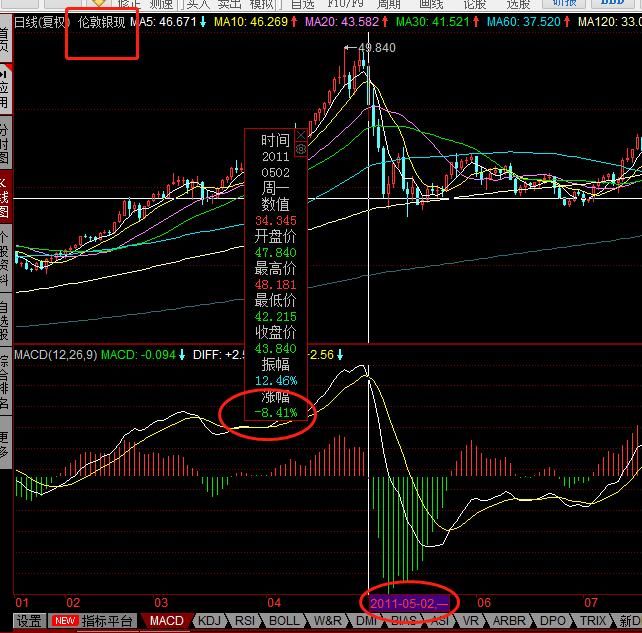Open settings gear in data popup
The width and height of the screenshot is (642, 633).
pyautogui.click(x=301, y=149)
